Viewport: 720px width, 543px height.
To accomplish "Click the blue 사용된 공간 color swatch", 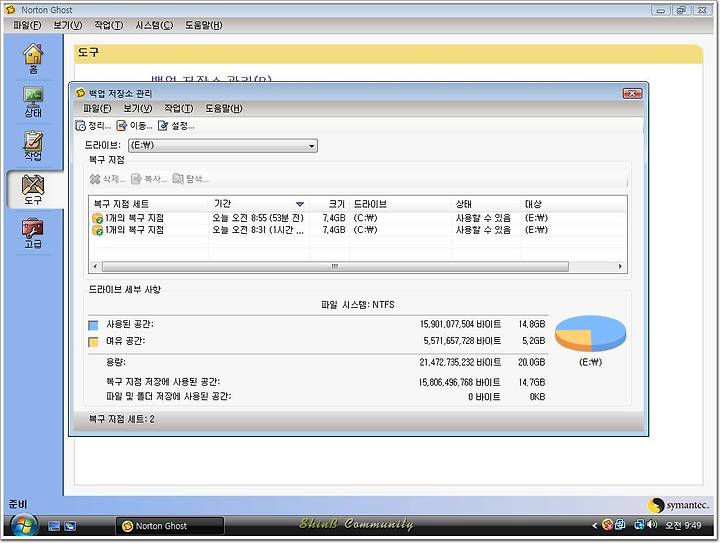I will tap(93, 325).
